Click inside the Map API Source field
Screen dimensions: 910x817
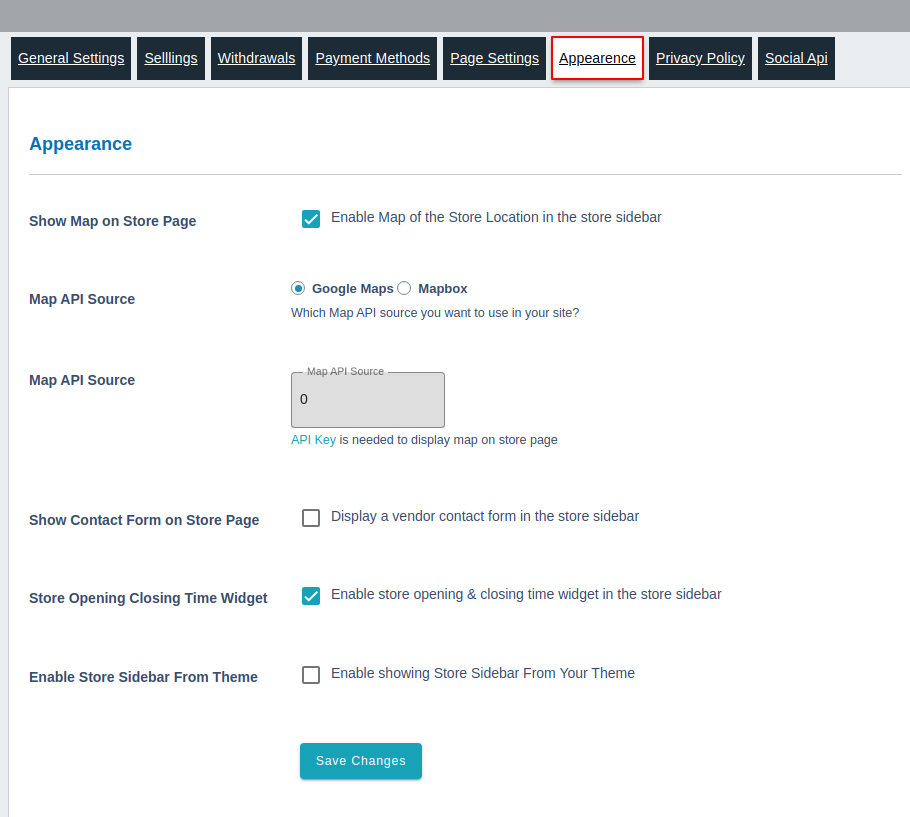tap(367, 399)
